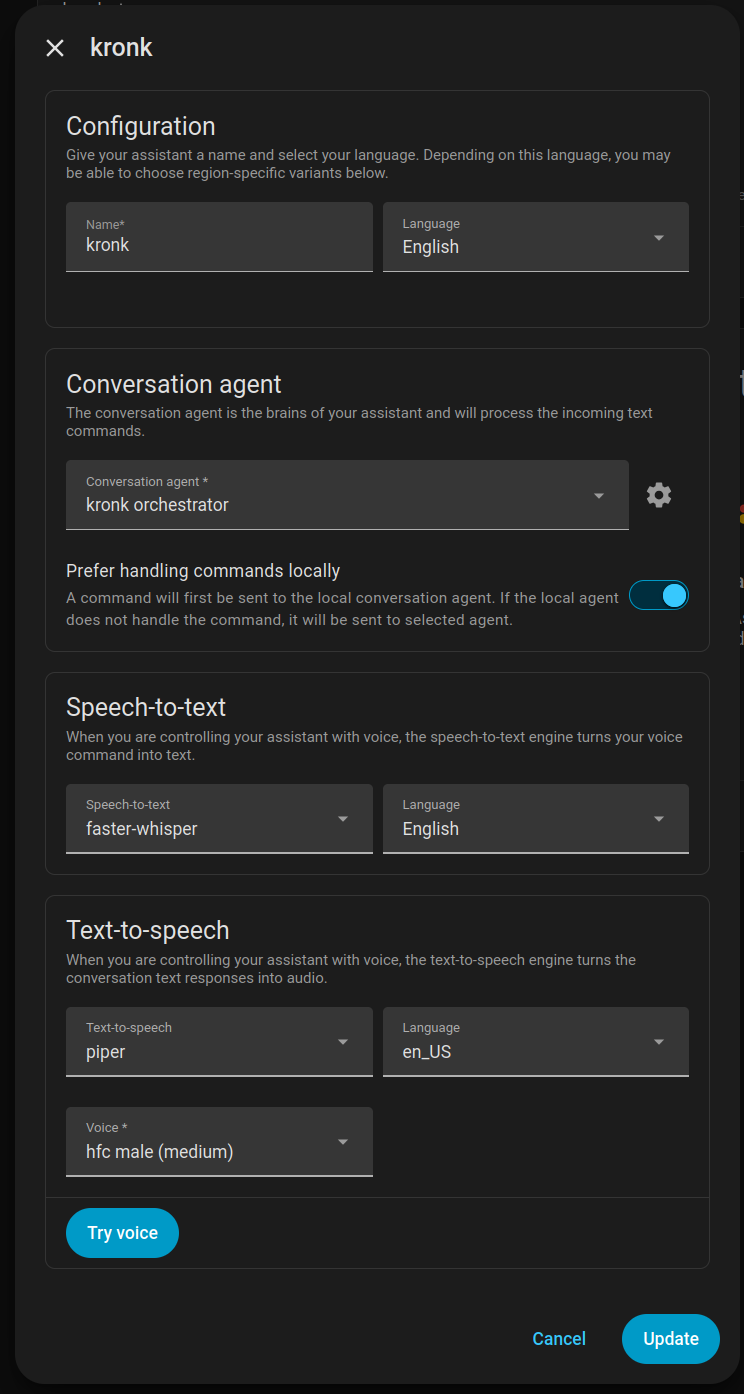This screenshot has width=744, height=1394.
Task: Close the kronk assistant dialog
Action: click(x=55, y=48)
